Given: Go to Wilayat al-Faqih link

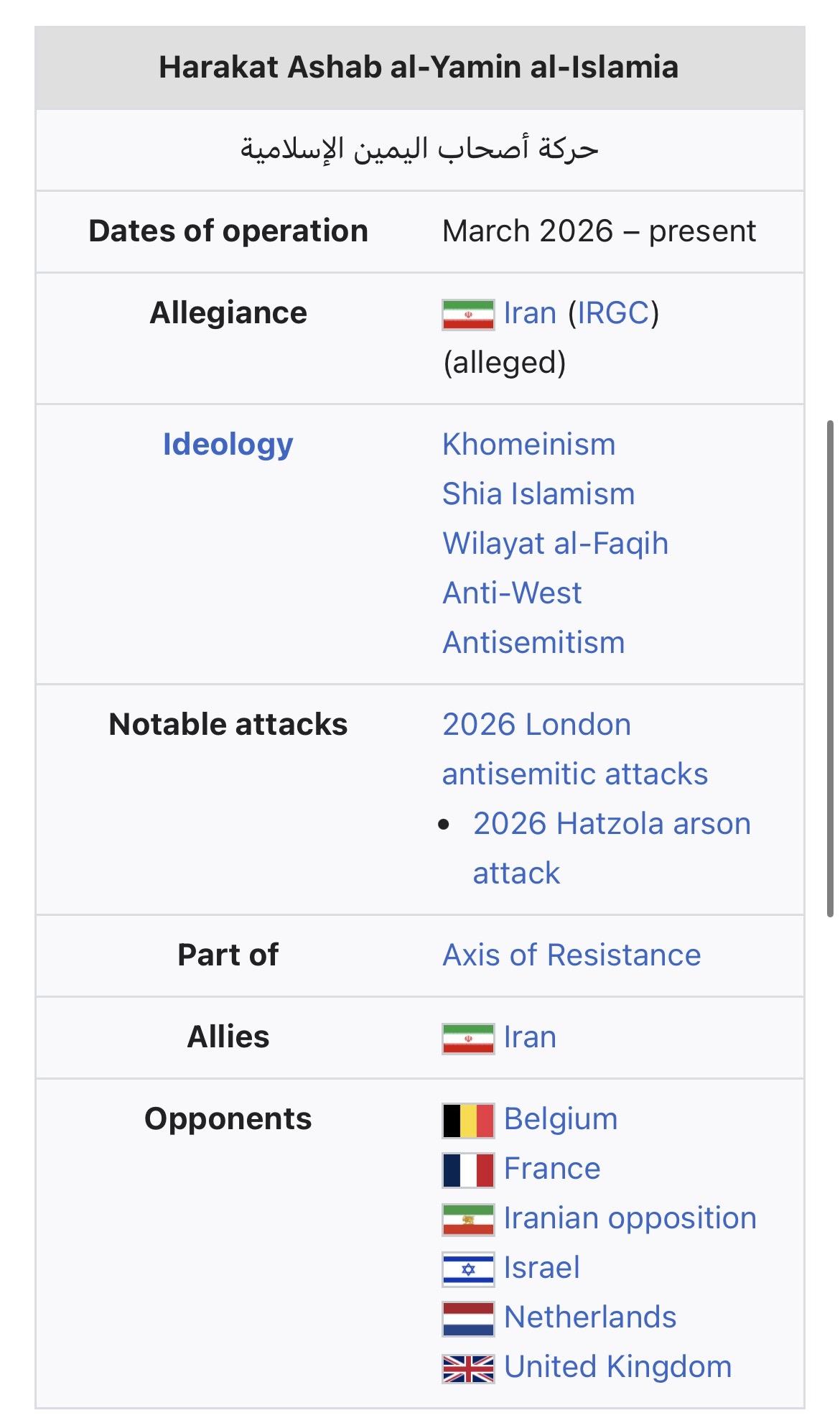Looking at the screenshot, I should [x=555, y=544].
